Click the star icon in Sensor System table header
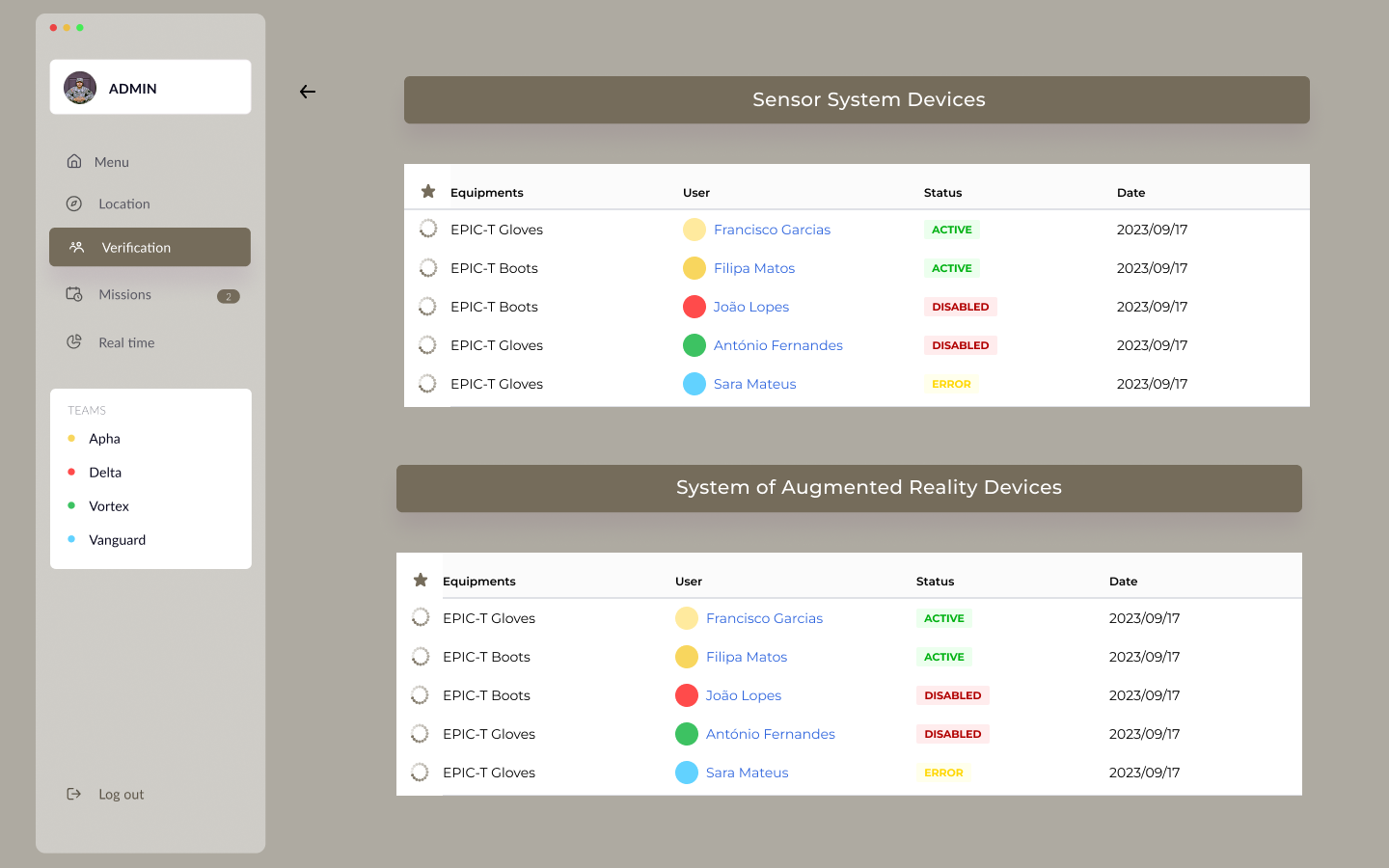 click(428, 192)
